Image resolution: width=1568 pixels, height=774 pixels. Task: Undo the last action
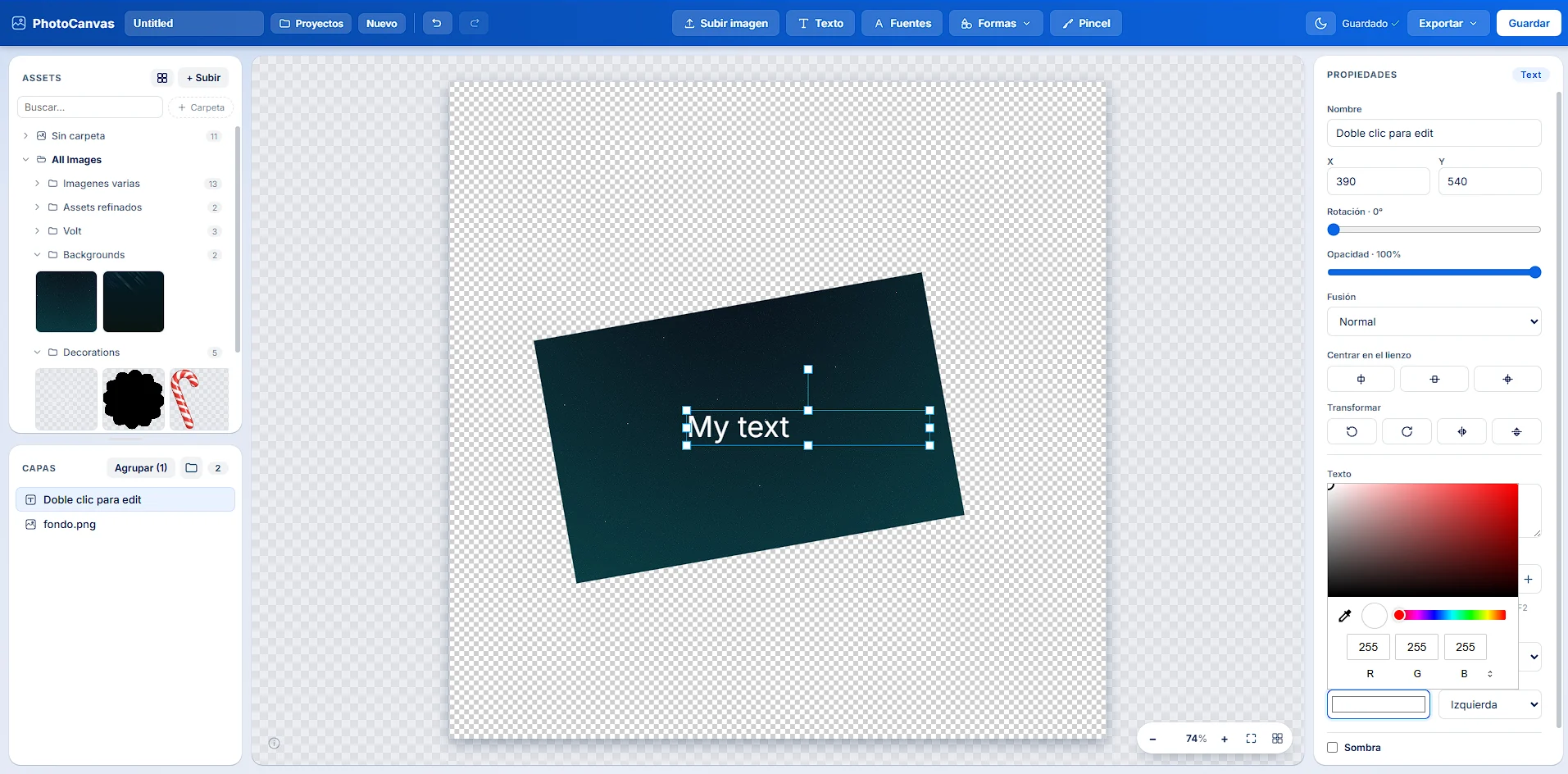tap(437, 23)
